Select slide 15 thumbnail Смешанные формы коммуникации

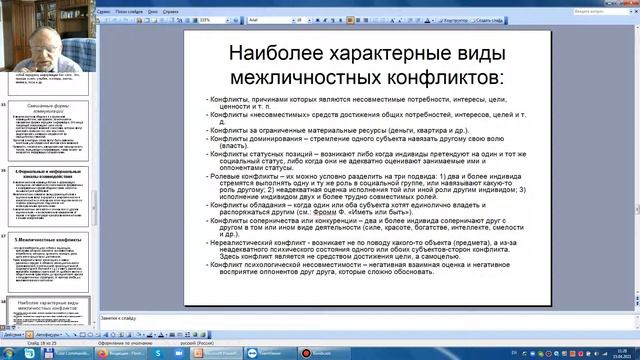[48, 131]
